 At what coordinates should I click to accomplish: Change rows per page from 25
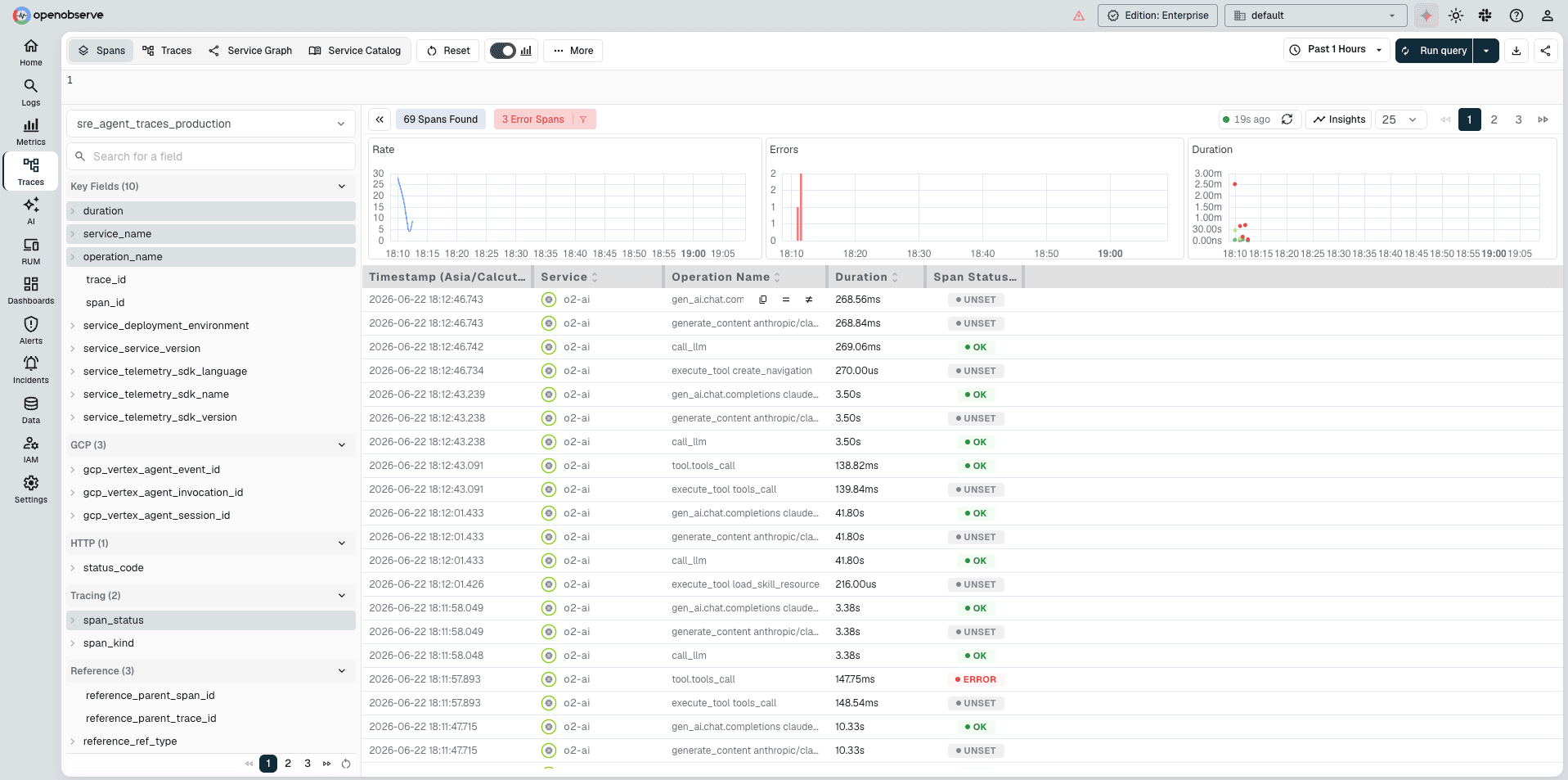point(1400,119)
